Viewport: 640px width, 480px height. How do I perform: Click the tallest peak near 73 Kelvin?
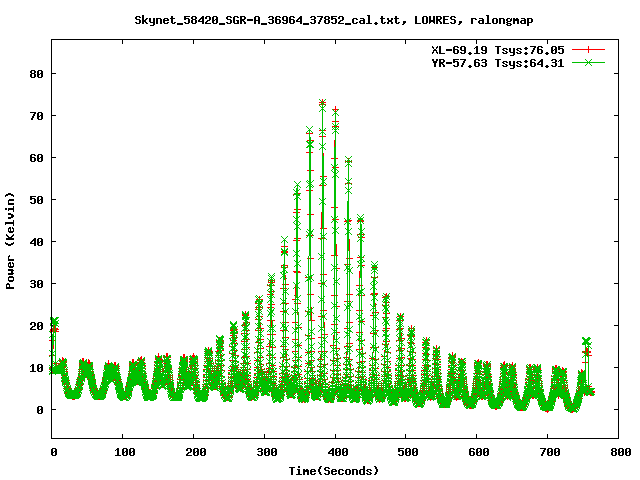(322, 103)
